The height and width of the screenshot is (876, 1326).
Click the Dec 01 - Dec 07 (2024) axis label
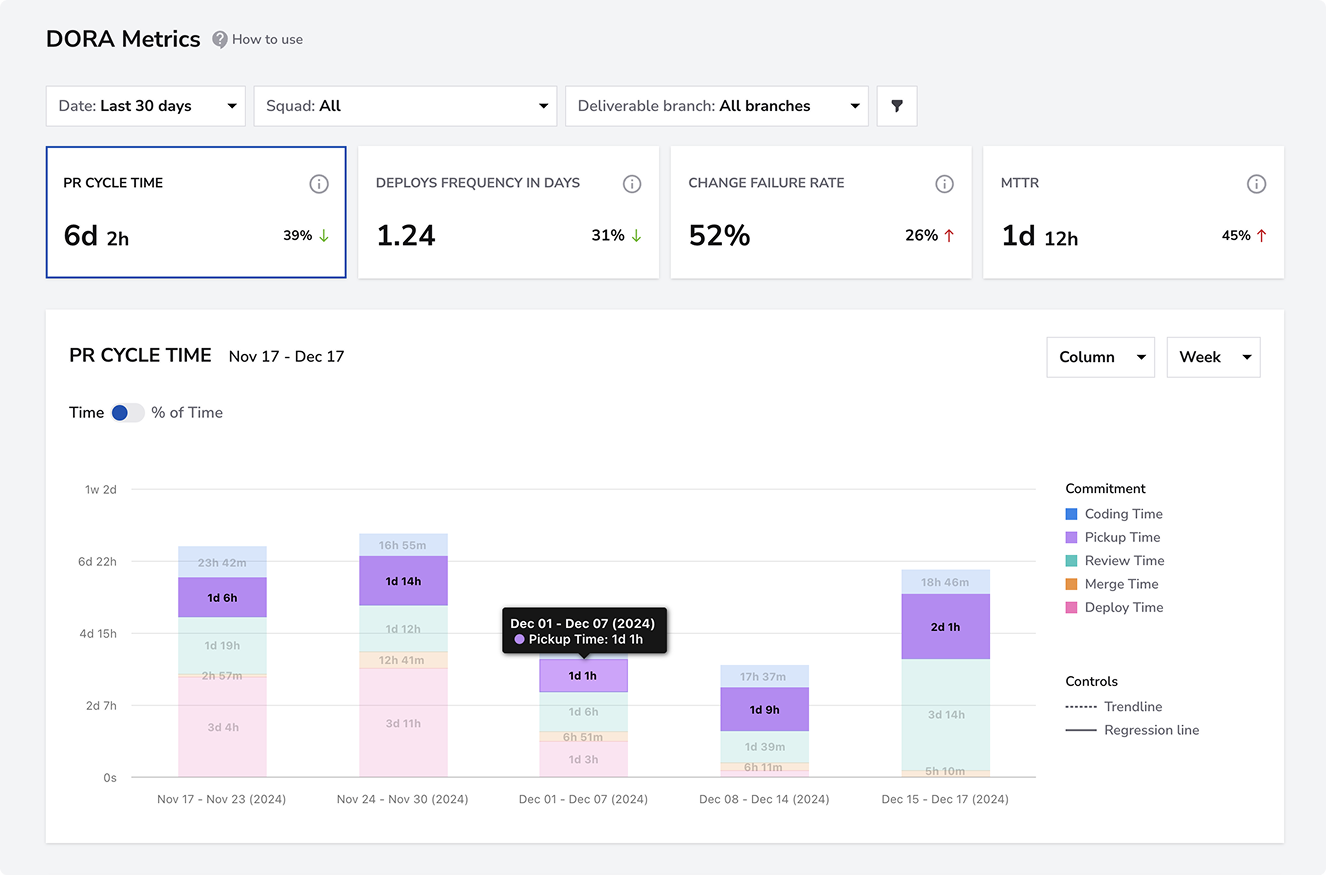(x=583, y=800)
